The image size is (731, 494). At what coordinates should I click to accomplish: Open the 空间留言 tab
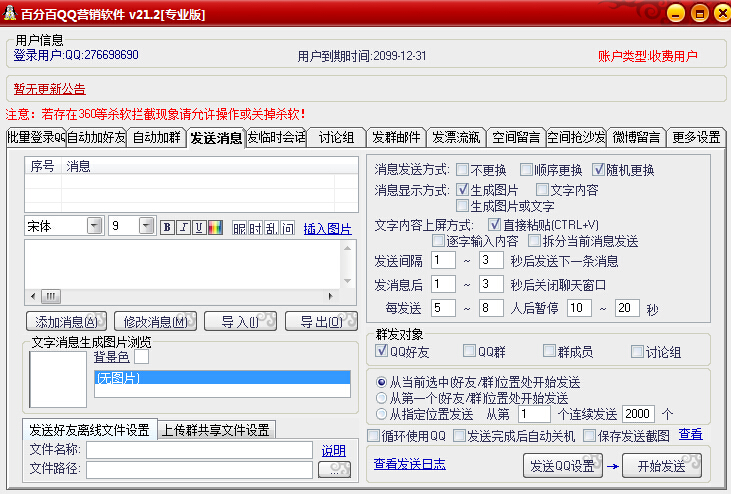coord(516,137)
